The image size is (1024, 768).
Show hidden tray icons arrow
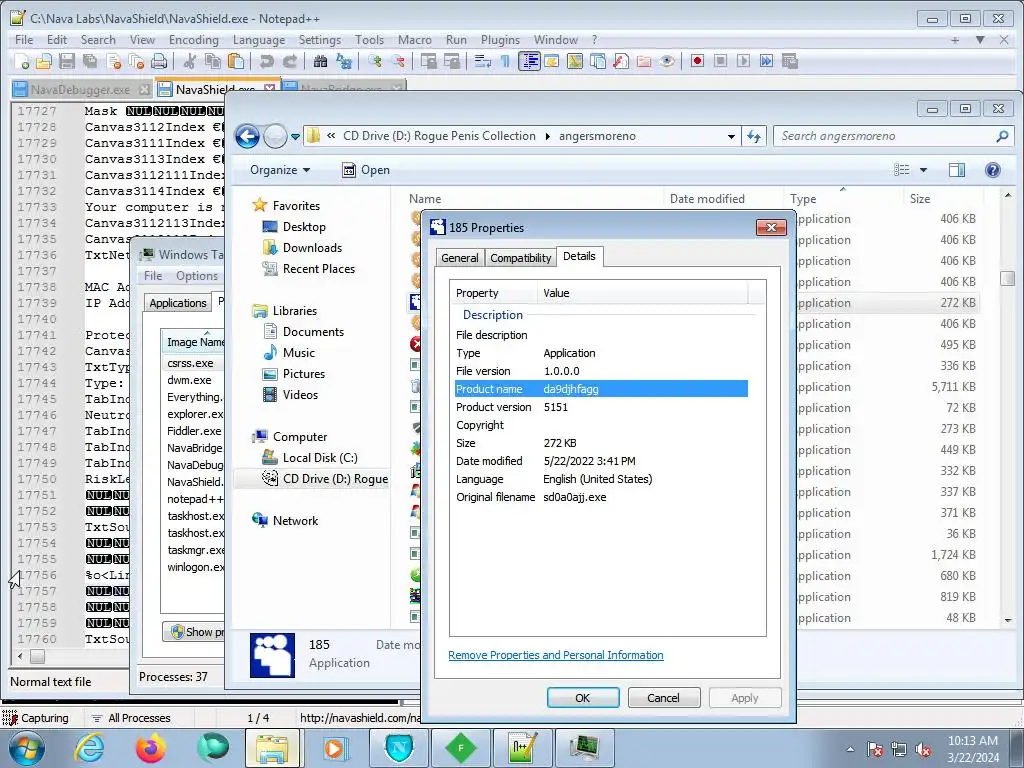click(850, 749)
